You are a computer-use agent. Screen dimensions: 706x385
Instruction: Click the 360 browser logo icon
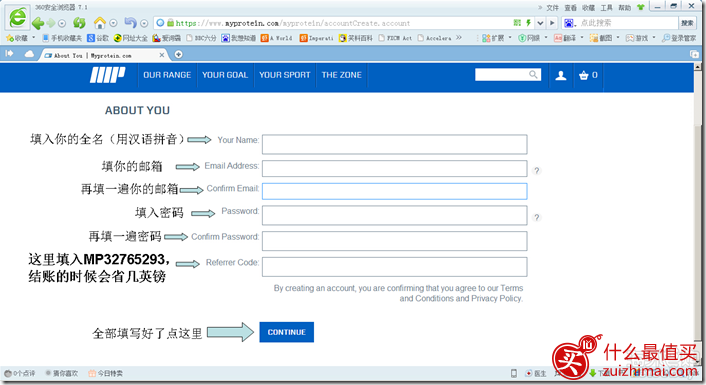18,17
